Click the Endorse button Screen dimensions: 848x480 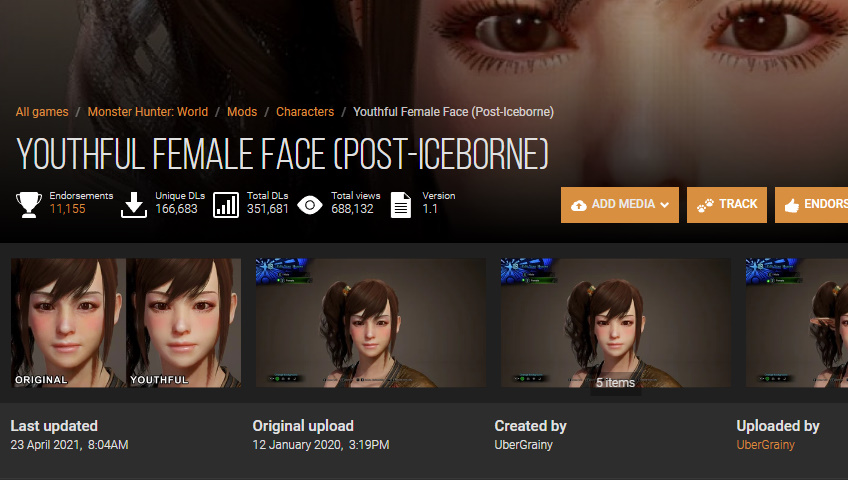811,205
